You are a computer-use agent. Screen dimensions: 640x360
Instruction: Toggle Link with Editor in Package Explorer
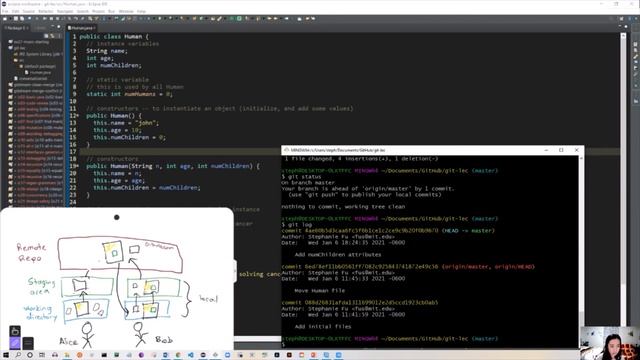(x=52, y=36)
